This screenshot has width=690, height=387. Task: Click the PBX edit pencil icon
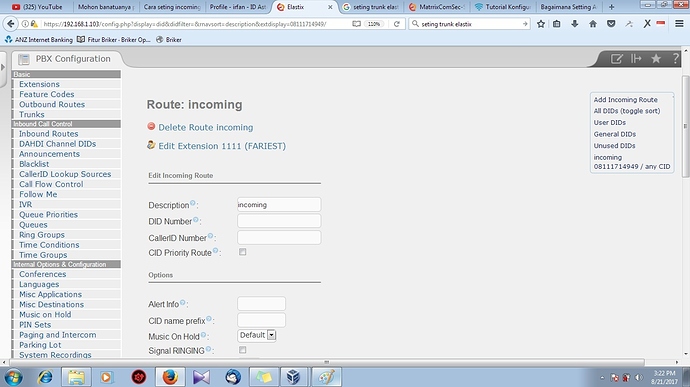tap(617, 59)
